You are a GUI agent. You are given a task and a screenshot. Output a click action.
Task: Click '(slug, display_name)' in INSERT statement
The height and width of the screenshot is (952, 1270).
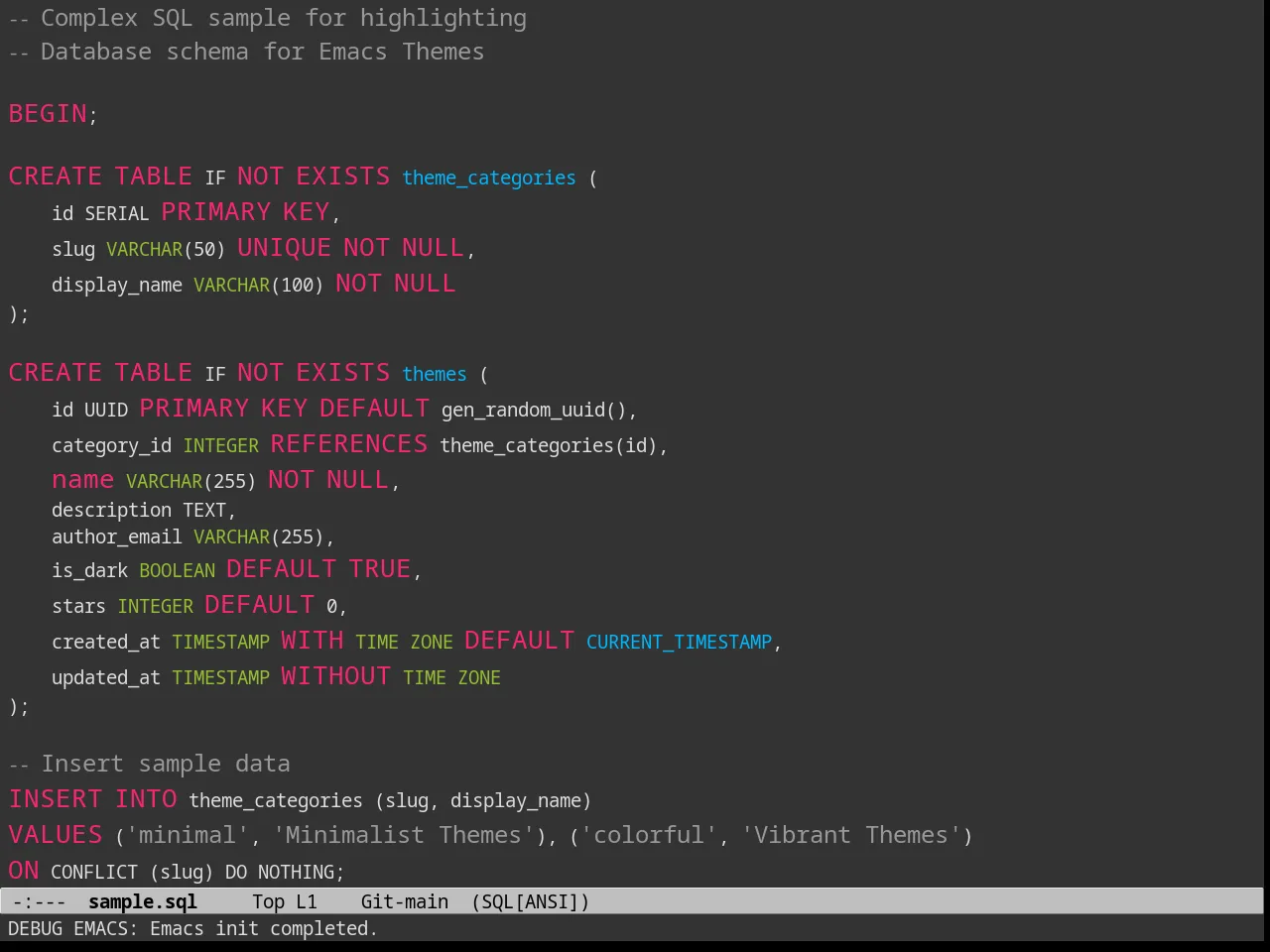coord(483,800)
